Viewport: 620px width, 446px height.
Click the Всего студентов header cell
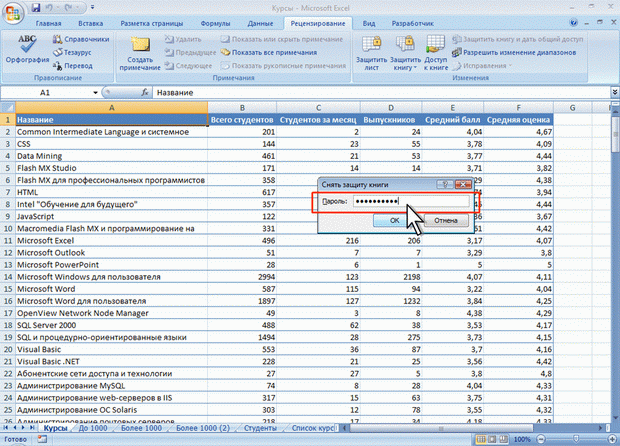pos(242,119)
